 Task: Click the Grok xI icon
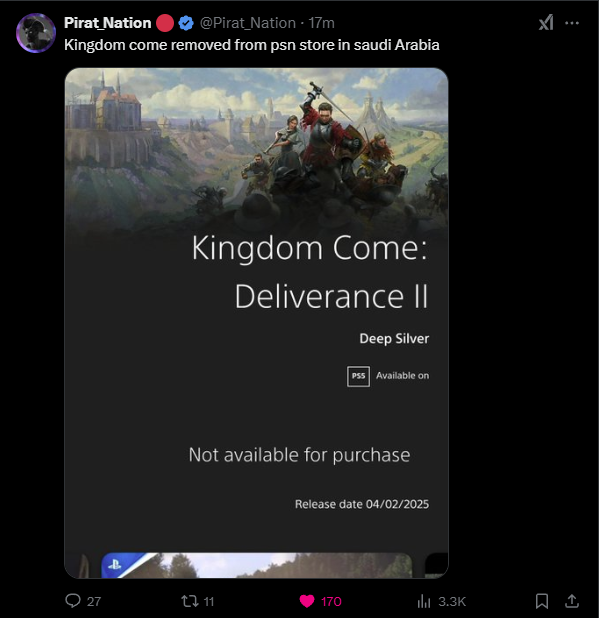pyautogui.click(x=546, y=23)
